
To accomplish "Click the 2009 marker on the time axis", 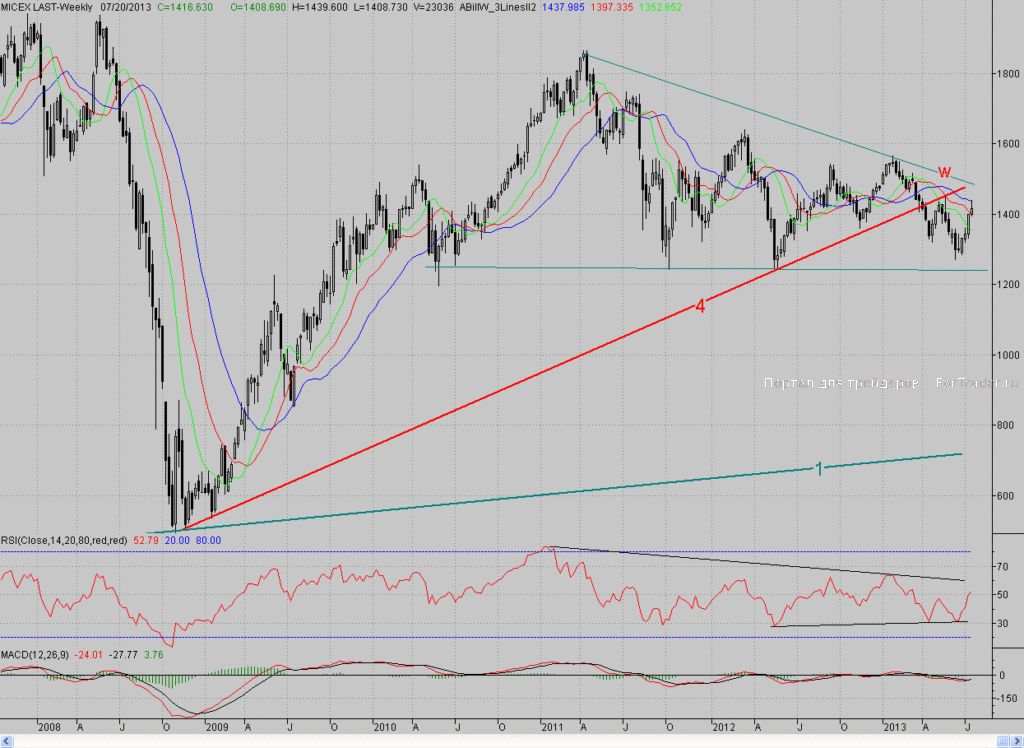I will 217,727.
